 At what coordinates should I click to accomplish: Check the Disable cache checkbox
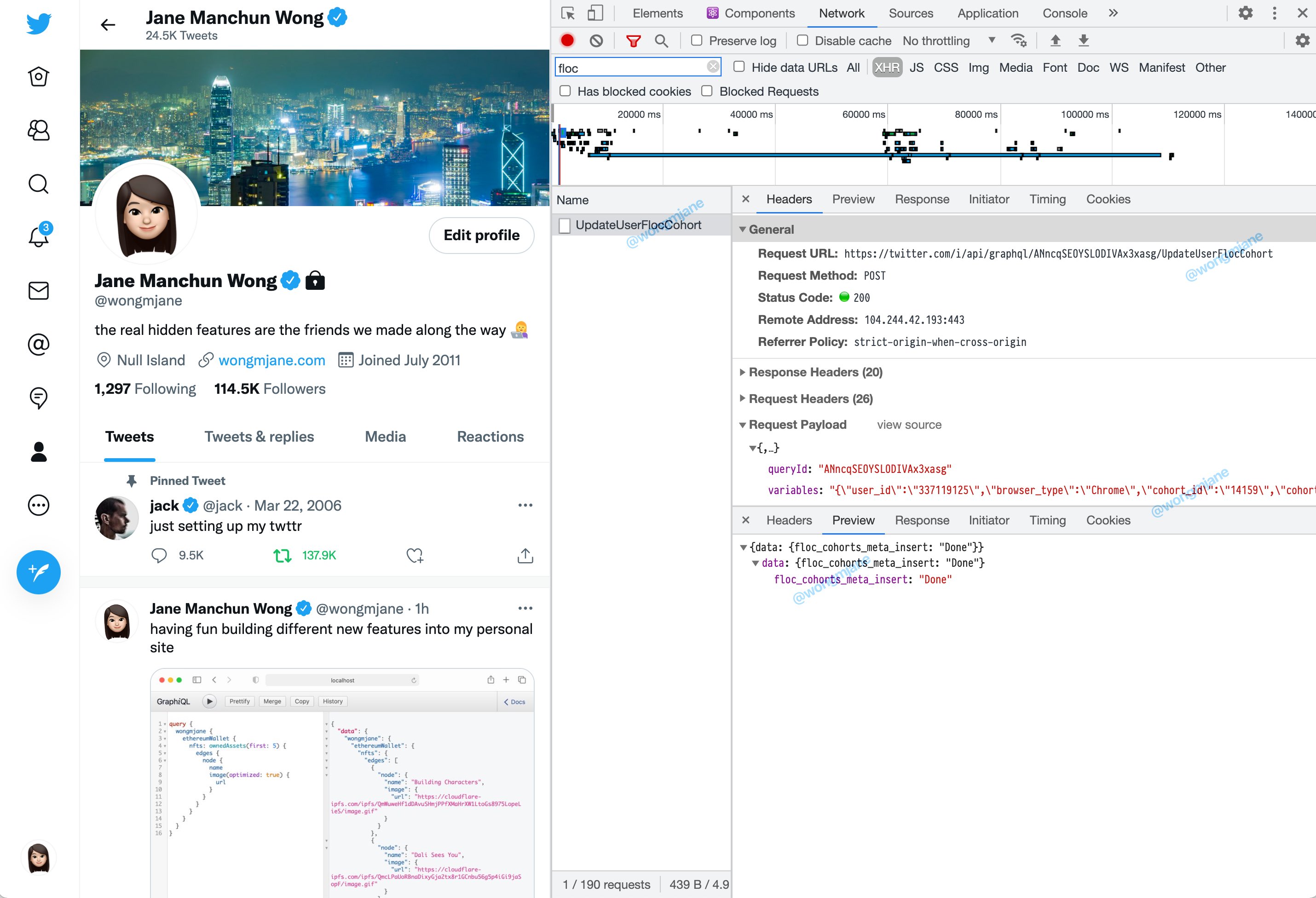click(802, 41)
